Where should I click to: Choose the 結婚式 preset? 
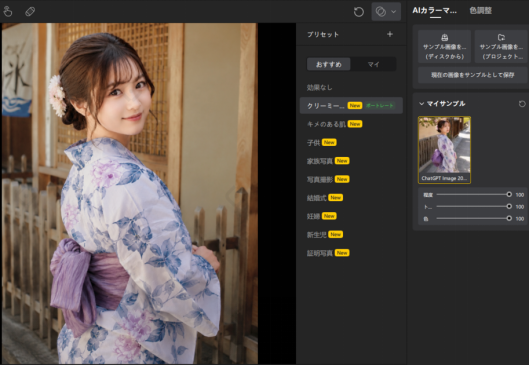(x=316, y=198)
